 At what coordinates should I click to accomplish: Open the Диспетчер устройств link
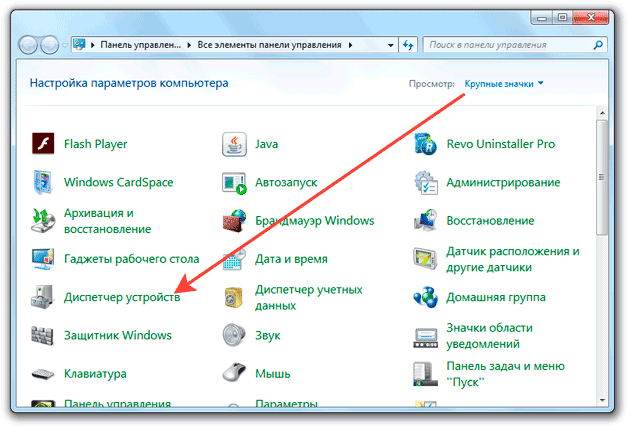coord(122,297)
